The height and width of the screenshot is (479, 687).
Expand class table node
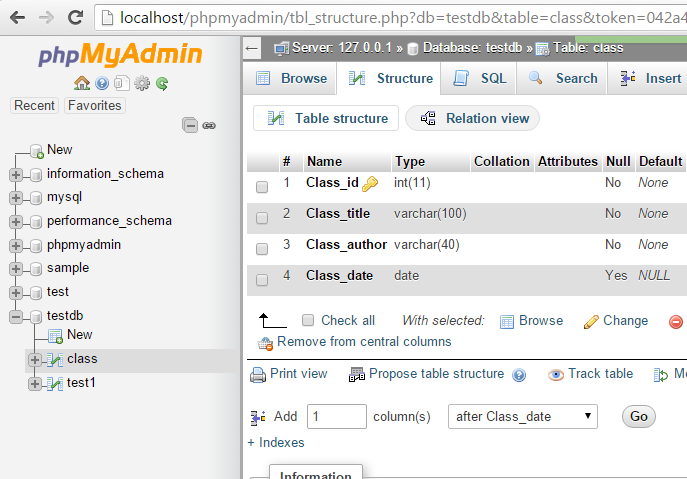click(35, 360)
